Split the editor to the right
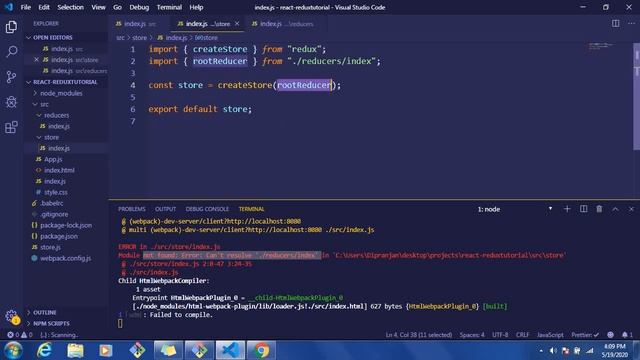The height and width of the screenshot is (360, 640). (616, 24)
